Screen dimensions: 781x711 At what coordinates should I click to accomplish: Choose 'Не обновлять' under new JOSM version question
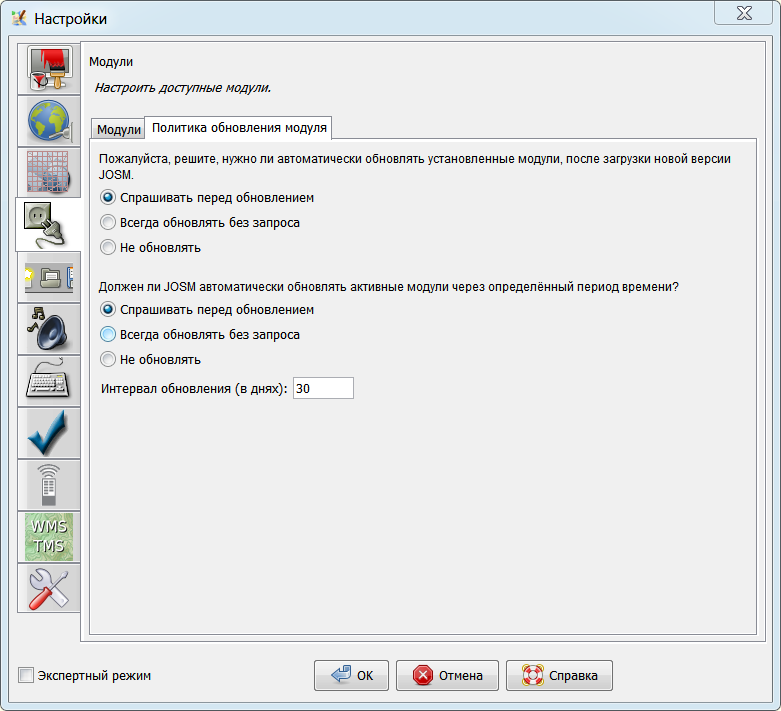109,247
